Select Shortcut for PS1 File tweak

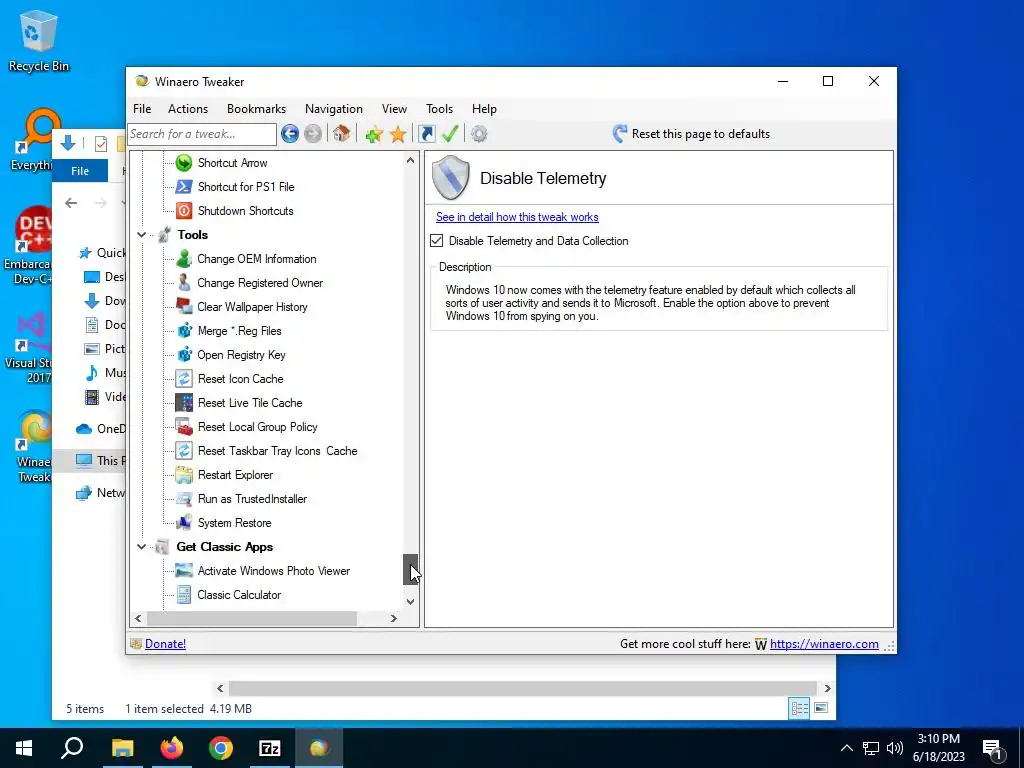tap(246, 187)
